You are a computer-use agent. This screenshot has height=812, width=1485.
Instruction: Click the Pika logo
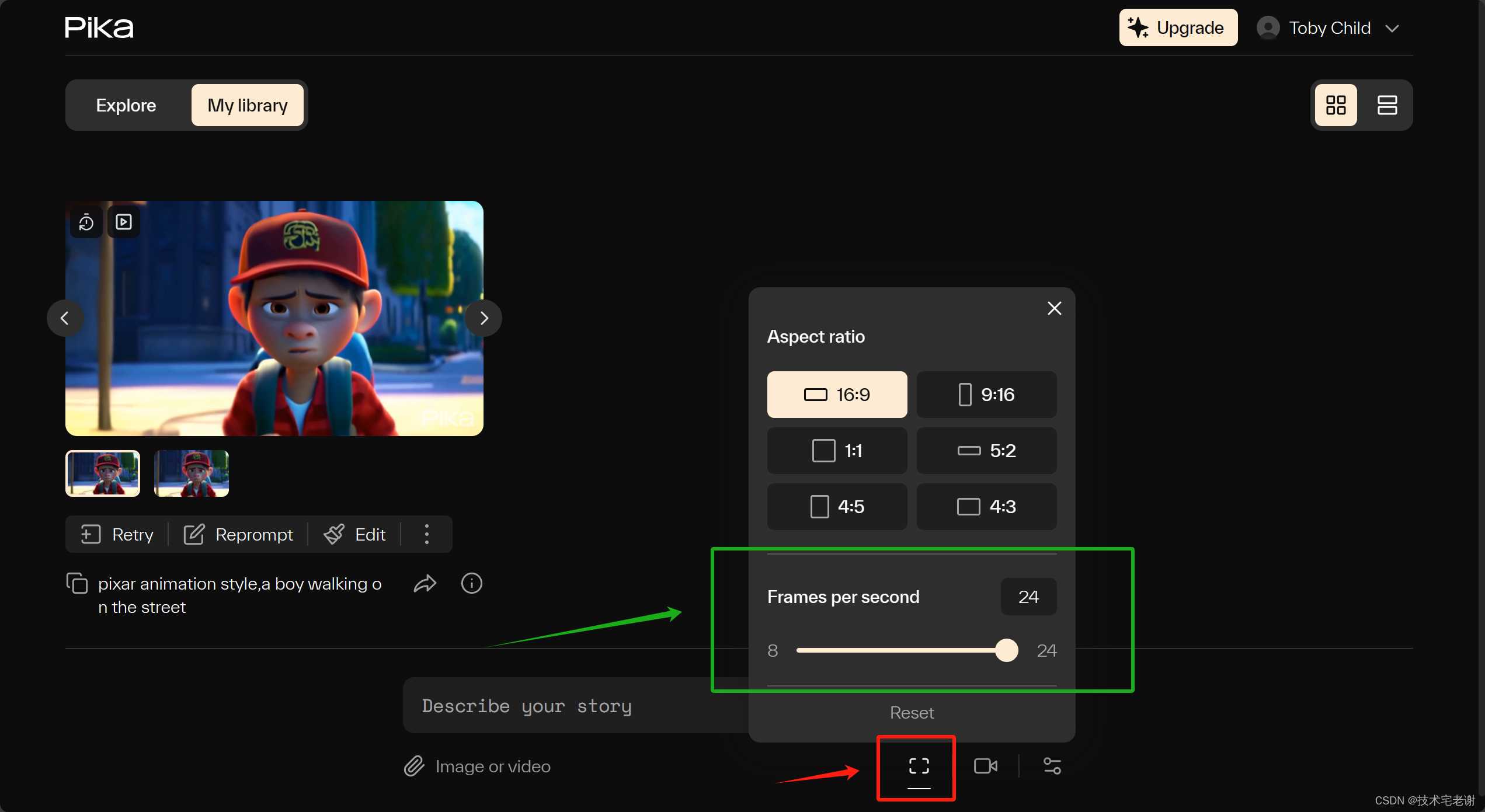(x=99, y=27)
